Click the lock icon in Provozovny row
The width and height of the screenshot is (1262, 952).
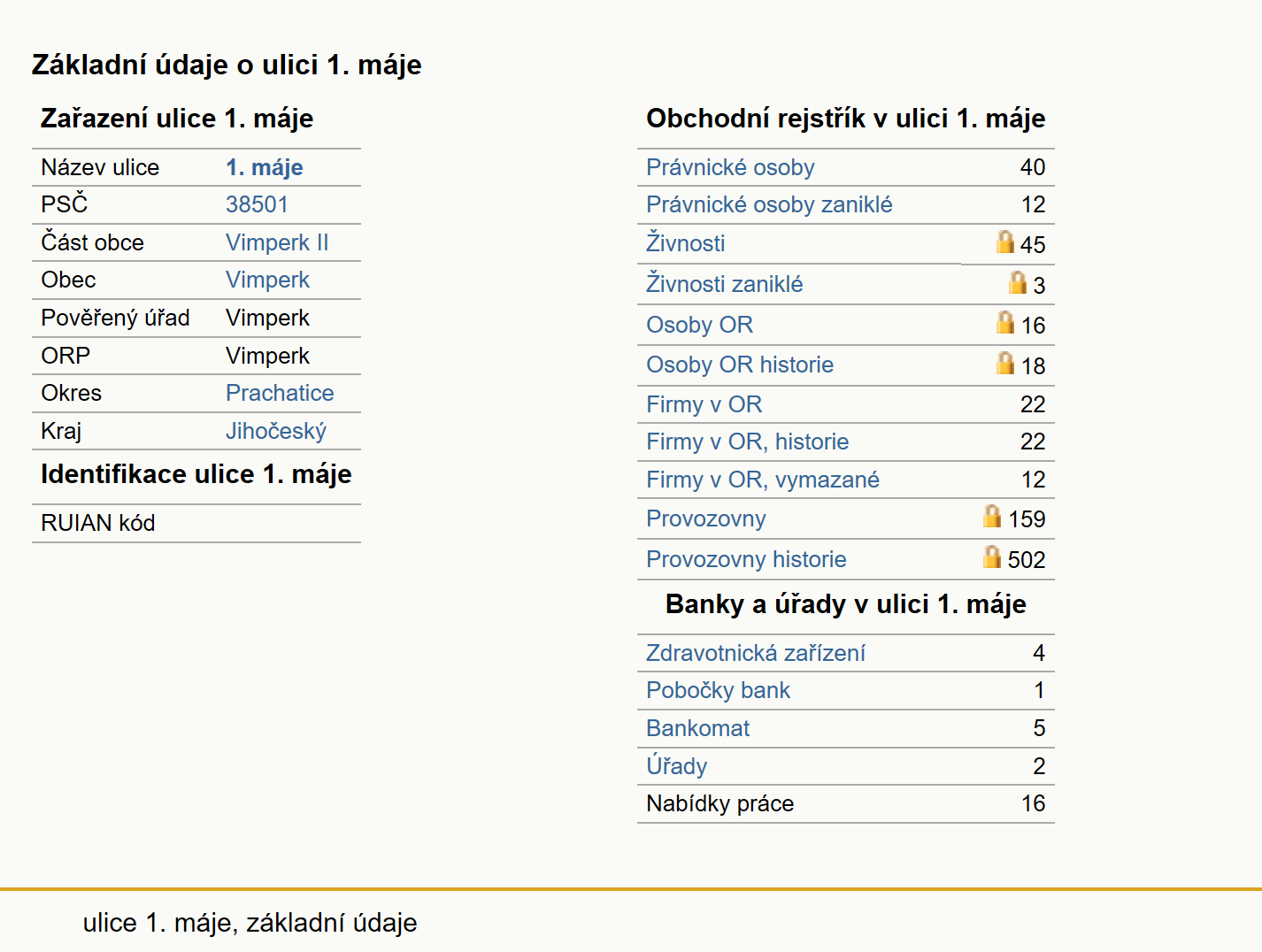pyautogui.click(x=992, y=516)
